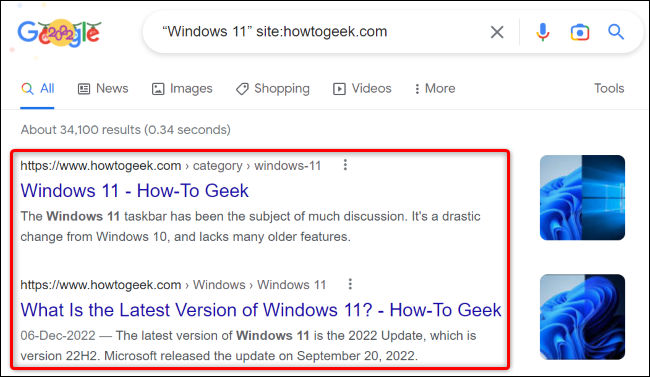This screenshot has width=650, height=377.
Task: Click the second result's bloom wallpaper thumbnail
Action: coord(582,317)
